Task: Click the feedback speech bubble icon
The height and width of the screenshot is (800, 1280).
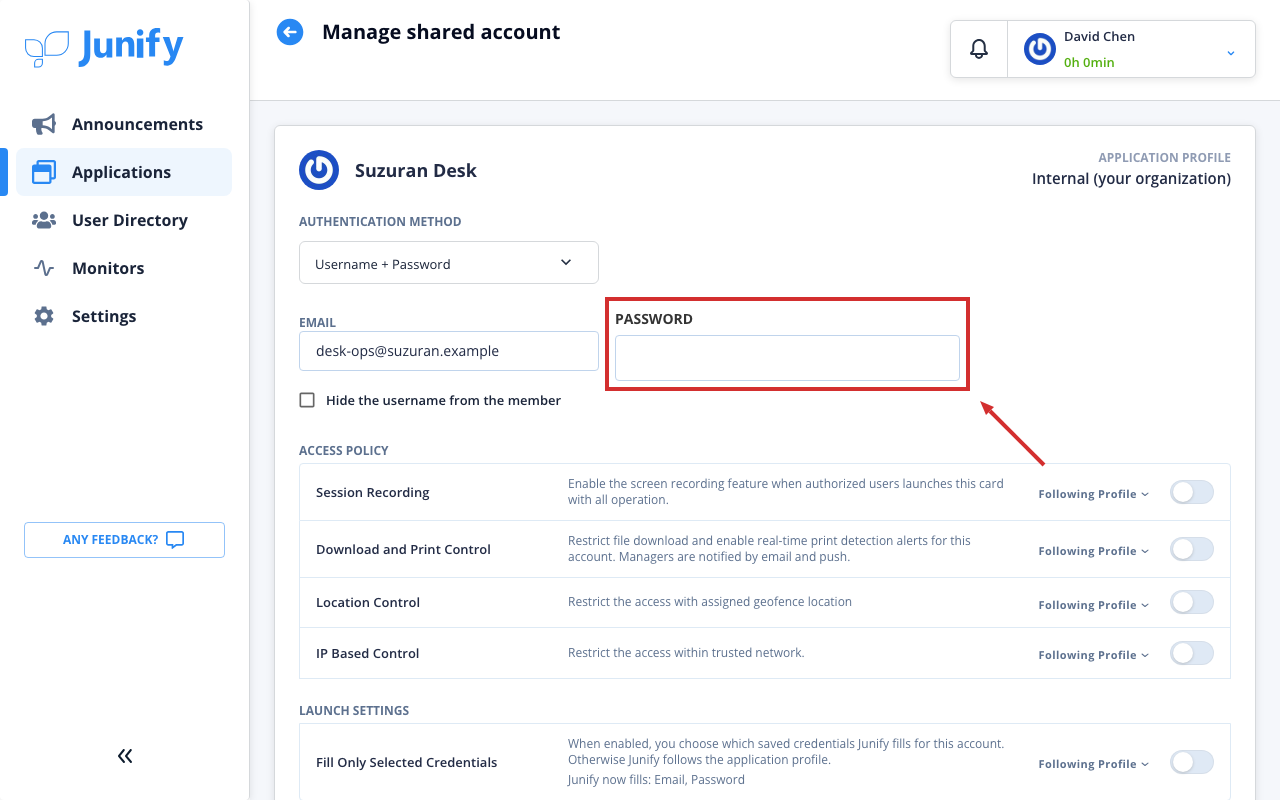Action: coord(175,540)
